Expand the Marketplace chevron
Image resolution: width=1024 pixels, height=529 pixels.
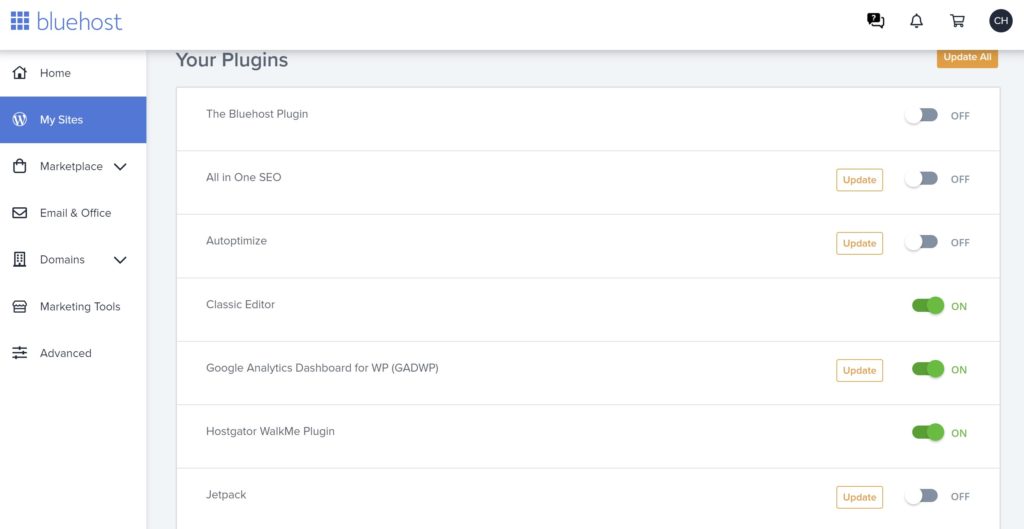(x=120, y=167)
